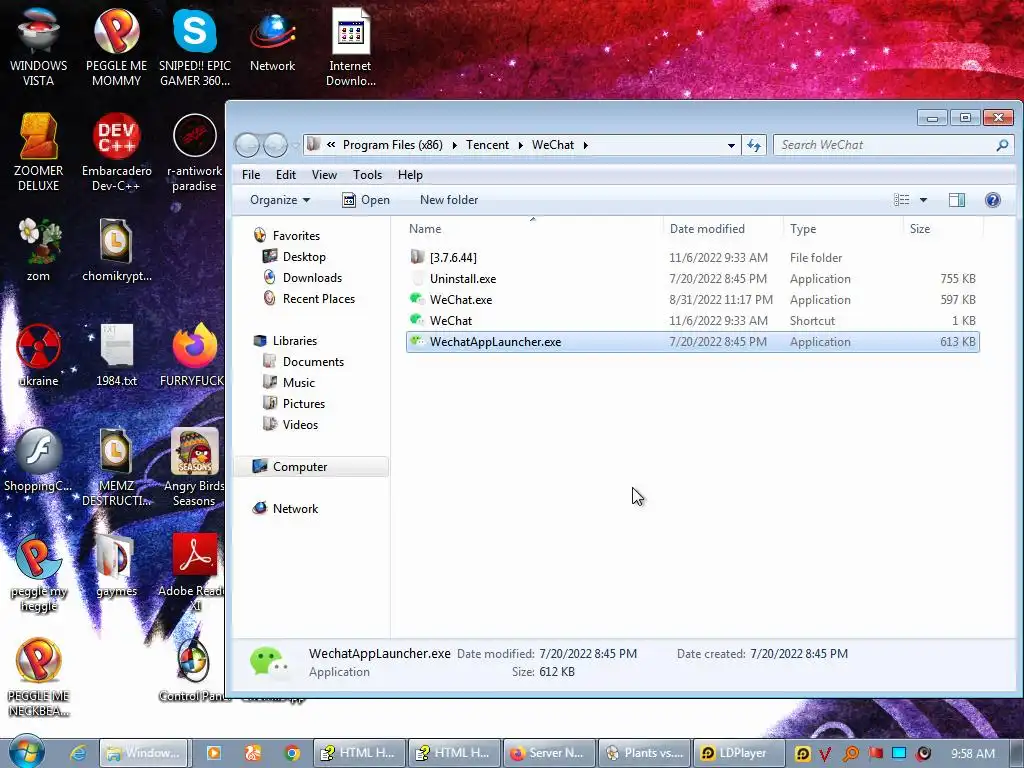Open the Tools menu
The image size is (1024, 768).
(368, 174)
